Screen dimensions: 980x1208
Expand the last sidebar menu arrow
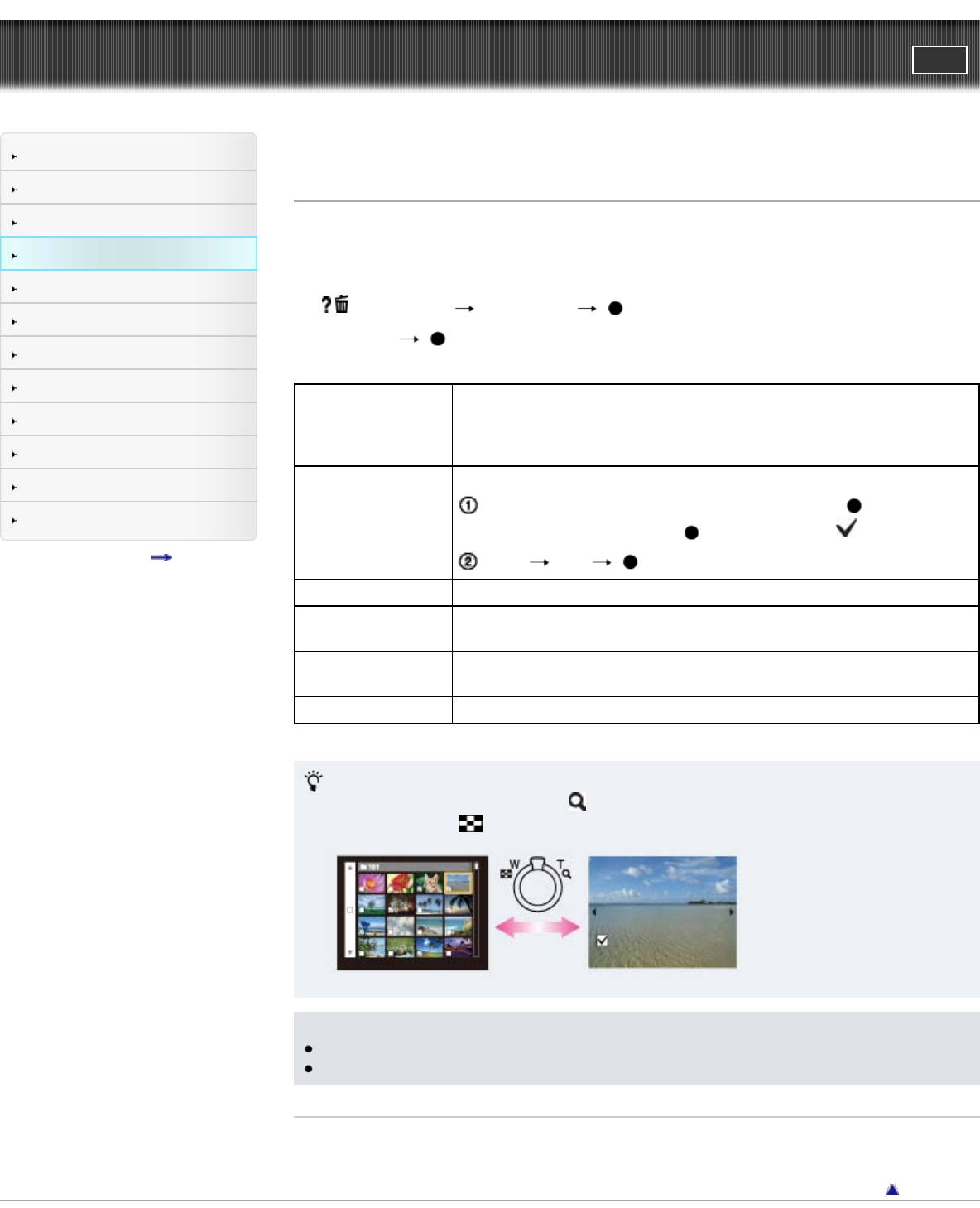coord(14,521)
